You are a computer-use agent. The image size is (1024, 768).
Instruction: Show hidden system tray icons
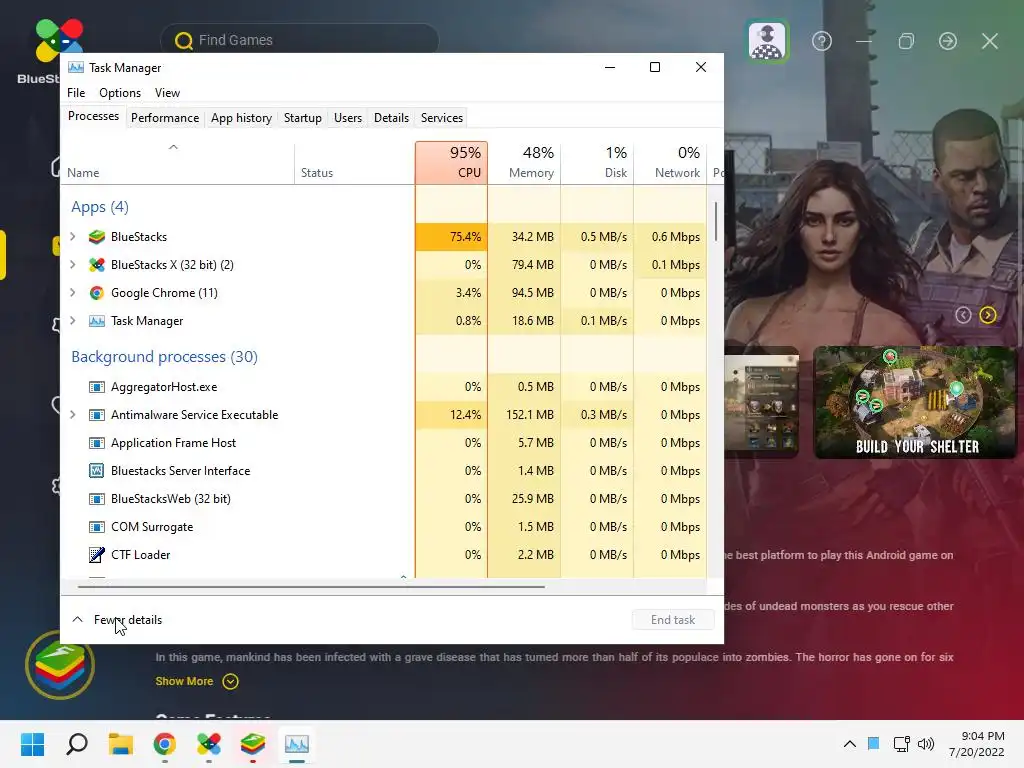(x=850, y=744)
